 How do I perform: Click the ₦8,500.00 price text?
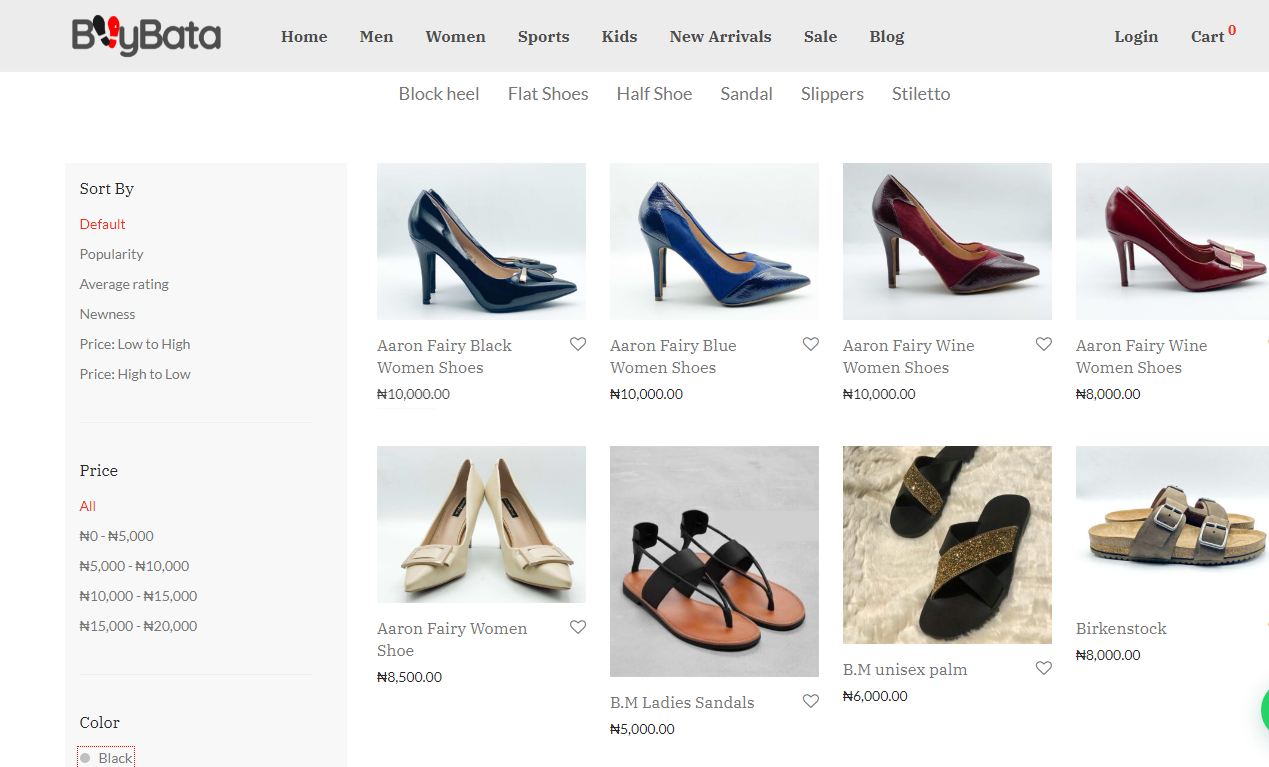409,677
